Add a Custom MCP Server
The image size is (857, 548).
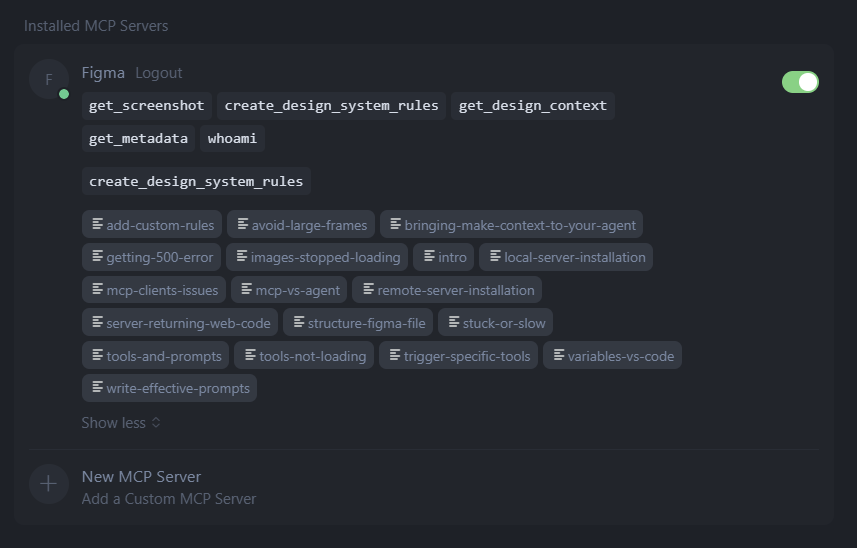point(168,498)
